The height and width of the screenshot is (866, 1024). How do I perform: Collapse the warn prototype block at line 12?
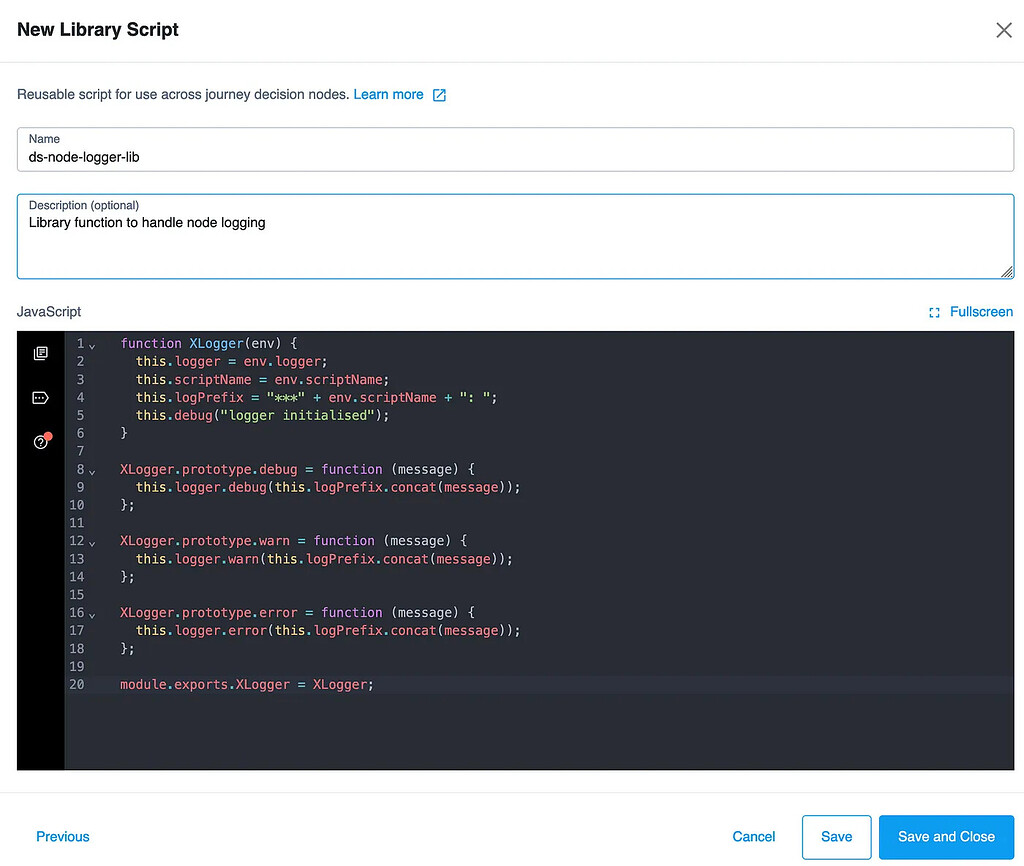click(x=93, y=541)
